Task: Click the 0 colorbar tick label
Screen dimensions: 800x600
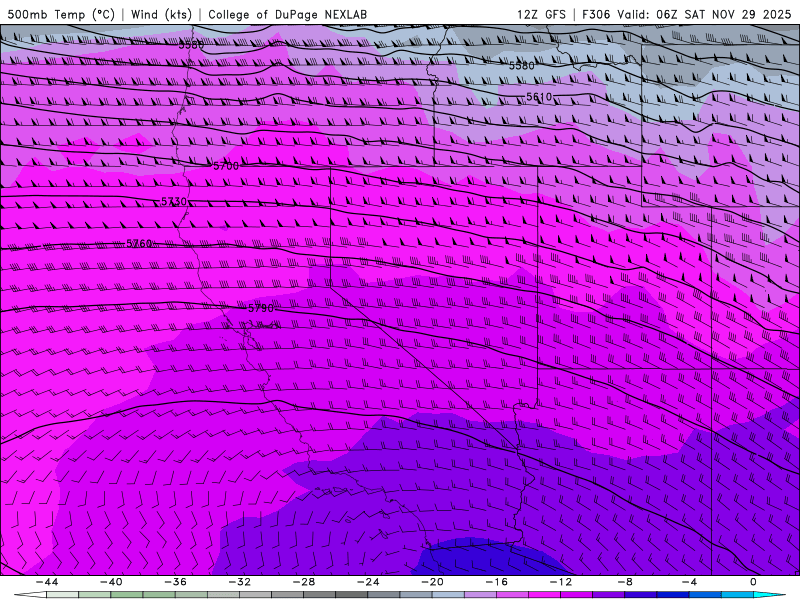Action: (753, 582)
